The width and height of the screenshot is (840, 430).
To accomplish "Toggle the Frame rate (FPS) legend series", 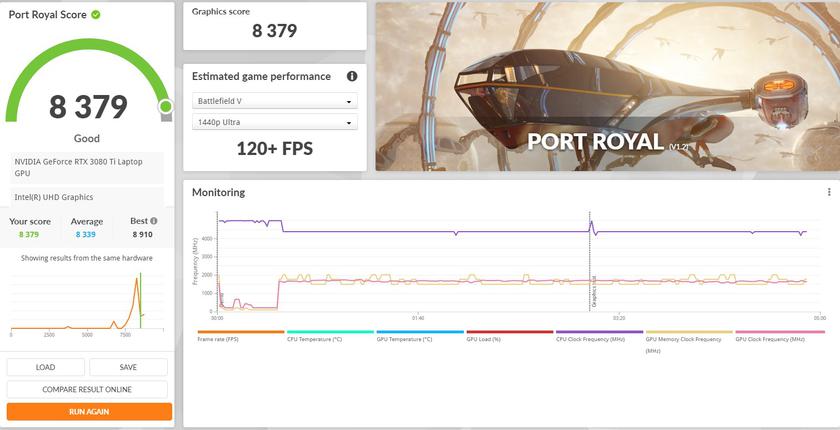I will pos(240,339).
